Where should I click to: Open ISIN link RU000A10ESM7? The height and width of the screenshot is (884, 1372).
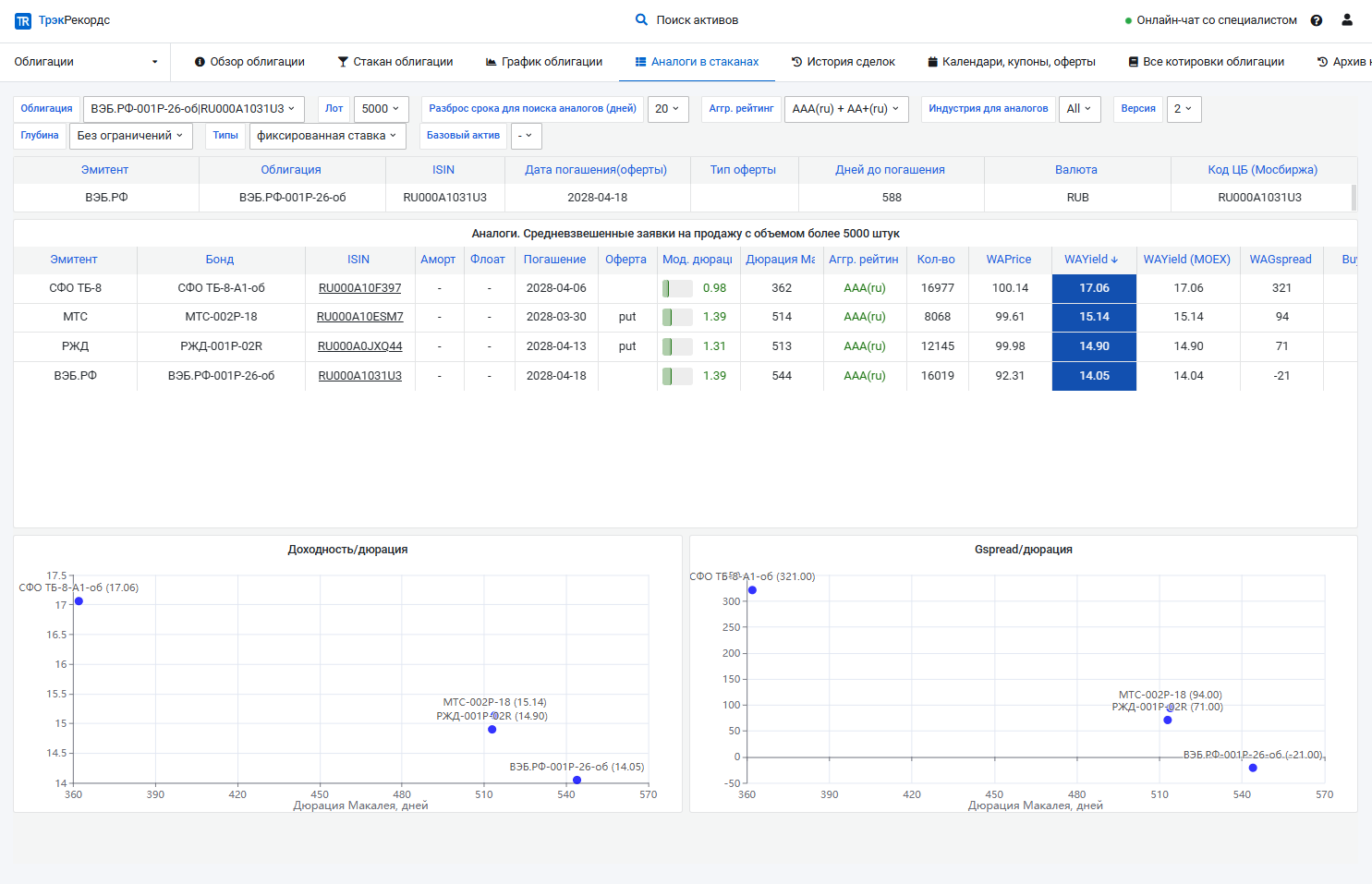click(359, 317)
